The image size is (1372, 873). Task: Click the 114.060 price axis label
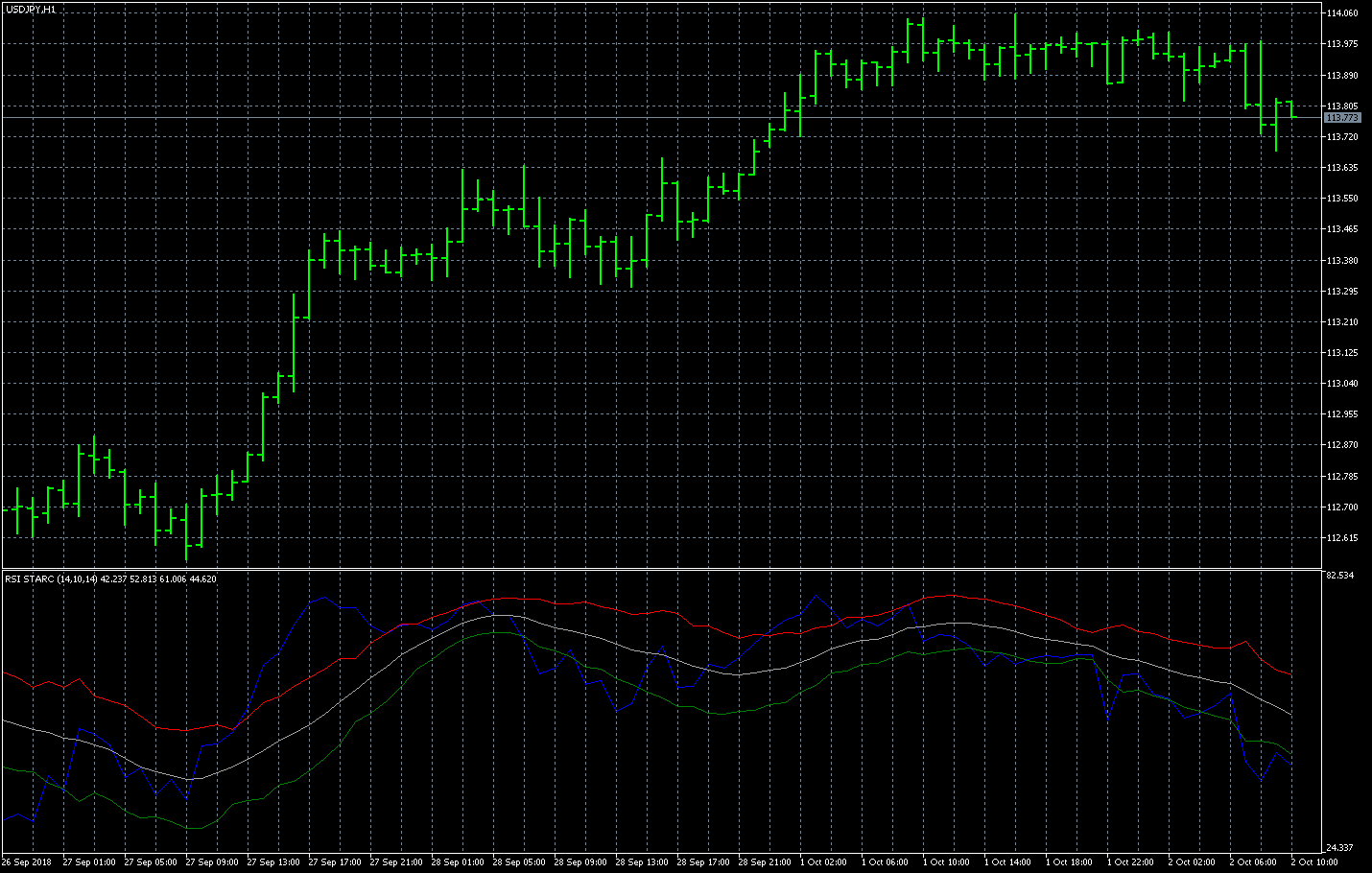click(1341, 13)
